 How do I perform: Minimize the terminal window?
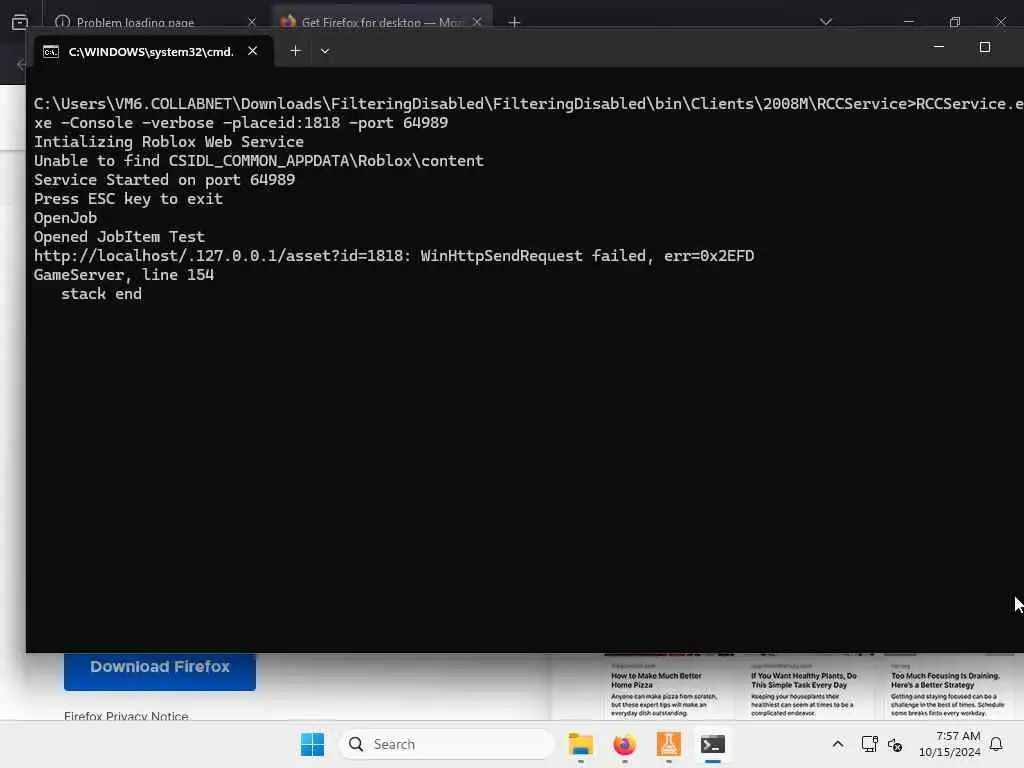[x=938, y=47]
